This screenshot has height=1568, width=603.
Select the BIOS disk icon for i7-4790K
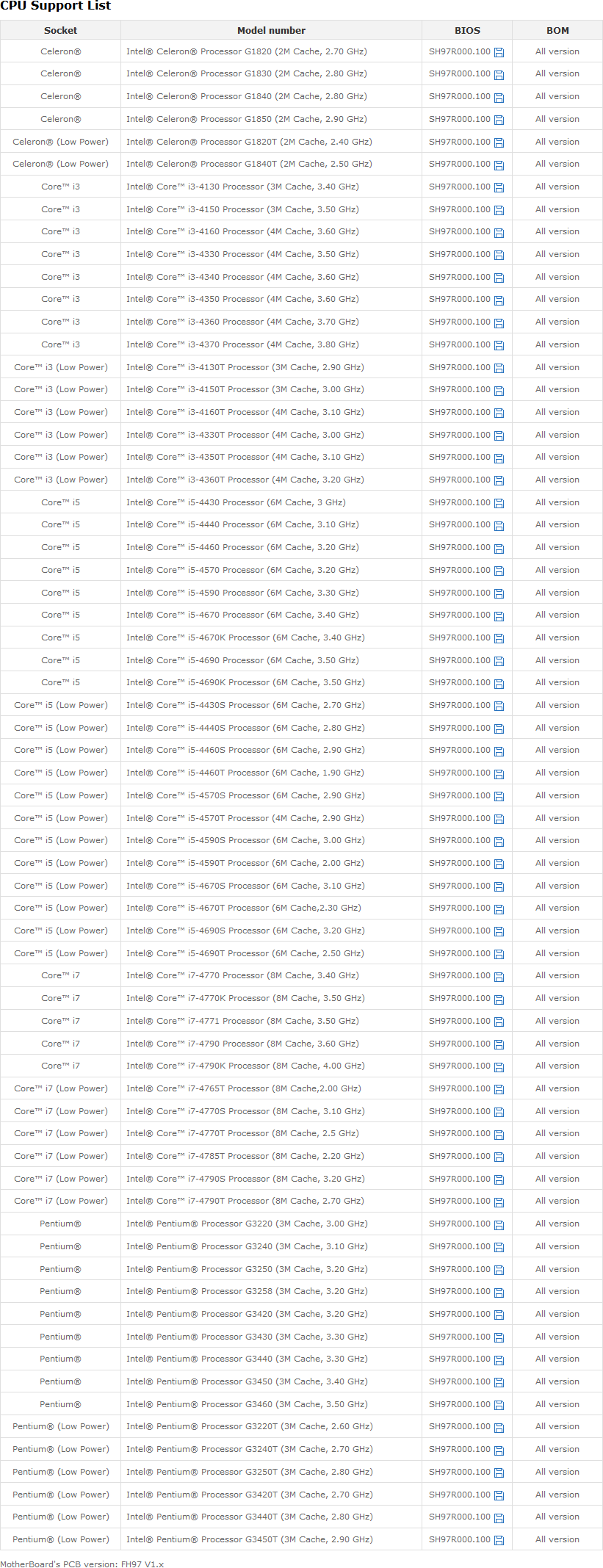[x=499, y=1066]
